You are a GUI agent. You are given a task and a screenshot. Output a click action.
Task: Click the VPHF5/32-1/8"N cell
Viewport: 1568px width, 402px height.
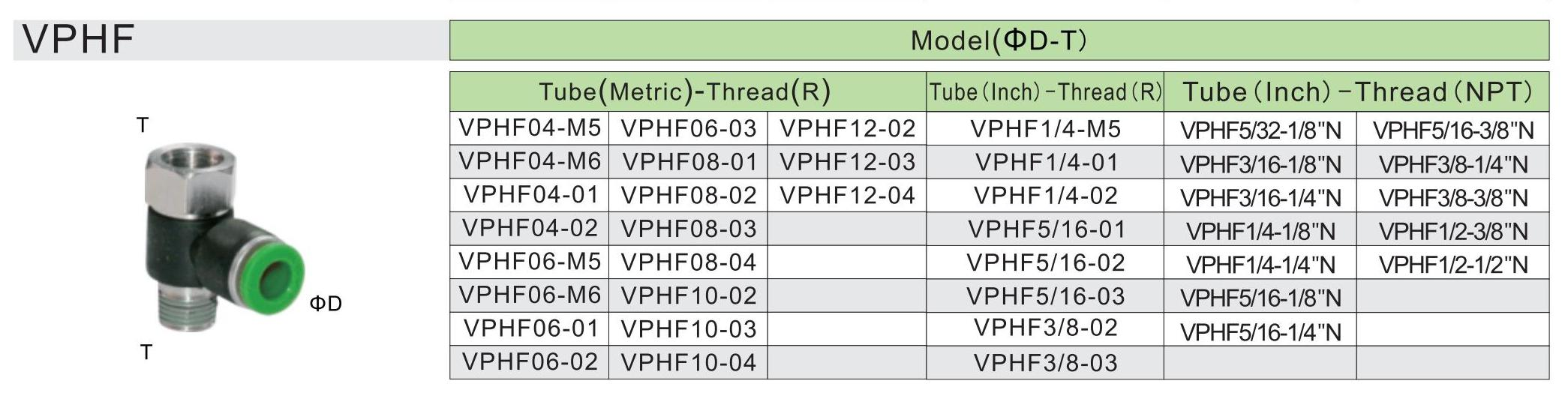pos(1260,130)
